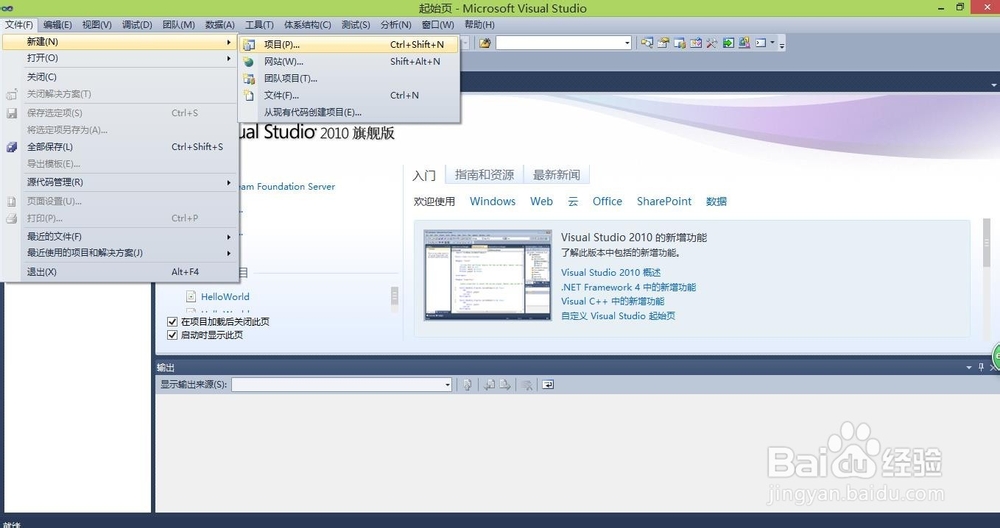1000x528 pixels.
Task: Open the Edit (编辑) menu
Action: click(57, 25)
